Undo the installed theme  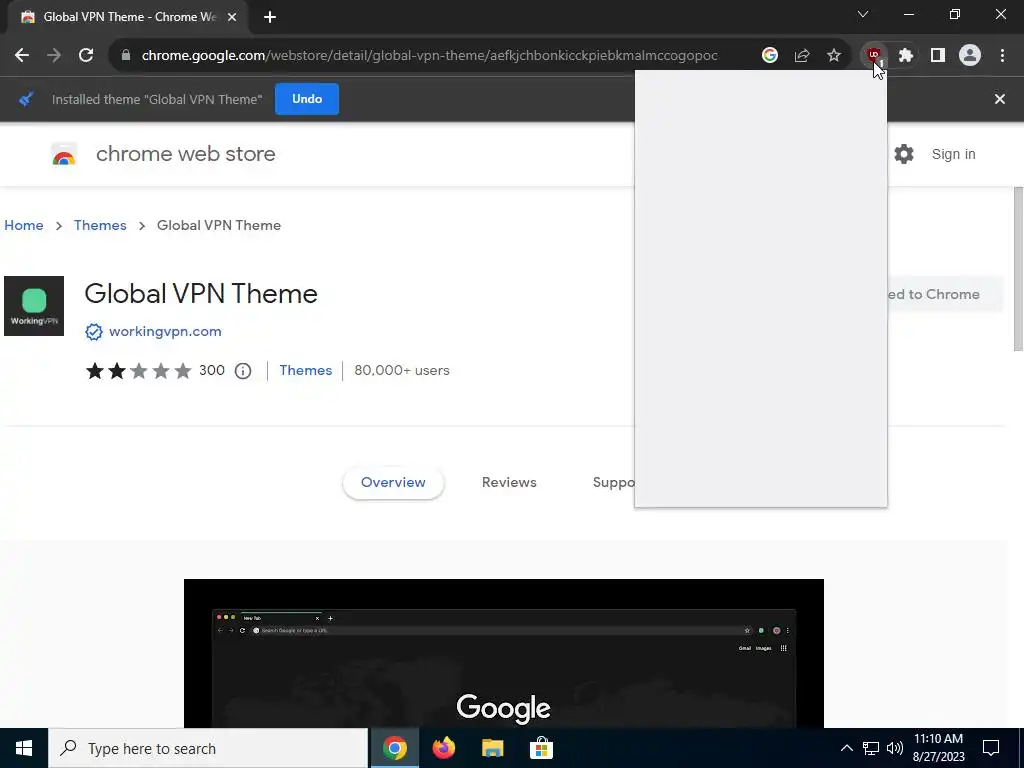307,99
